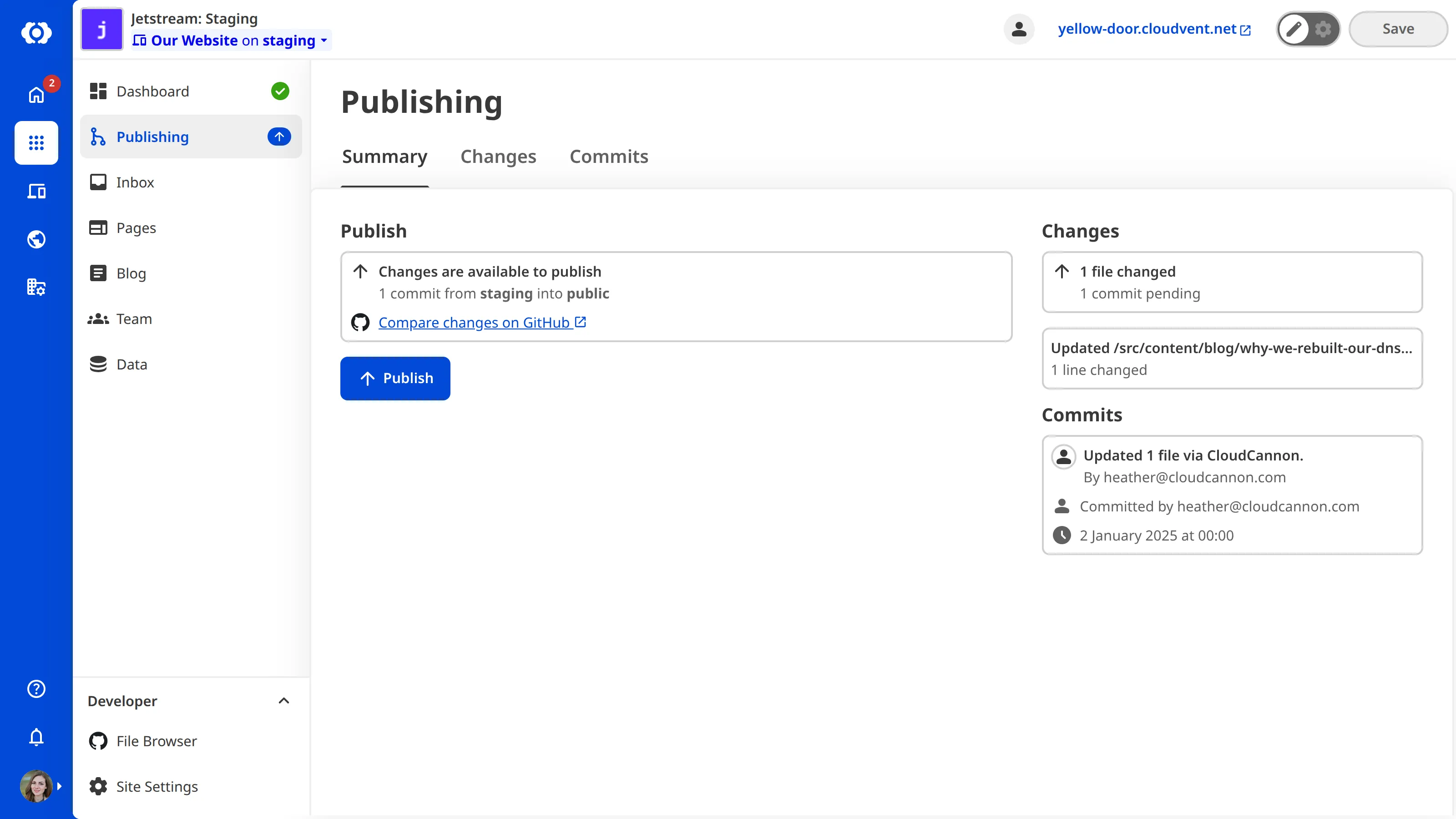
Task: Open the Compare changes on GitHub link
Action: coord(482,323)
